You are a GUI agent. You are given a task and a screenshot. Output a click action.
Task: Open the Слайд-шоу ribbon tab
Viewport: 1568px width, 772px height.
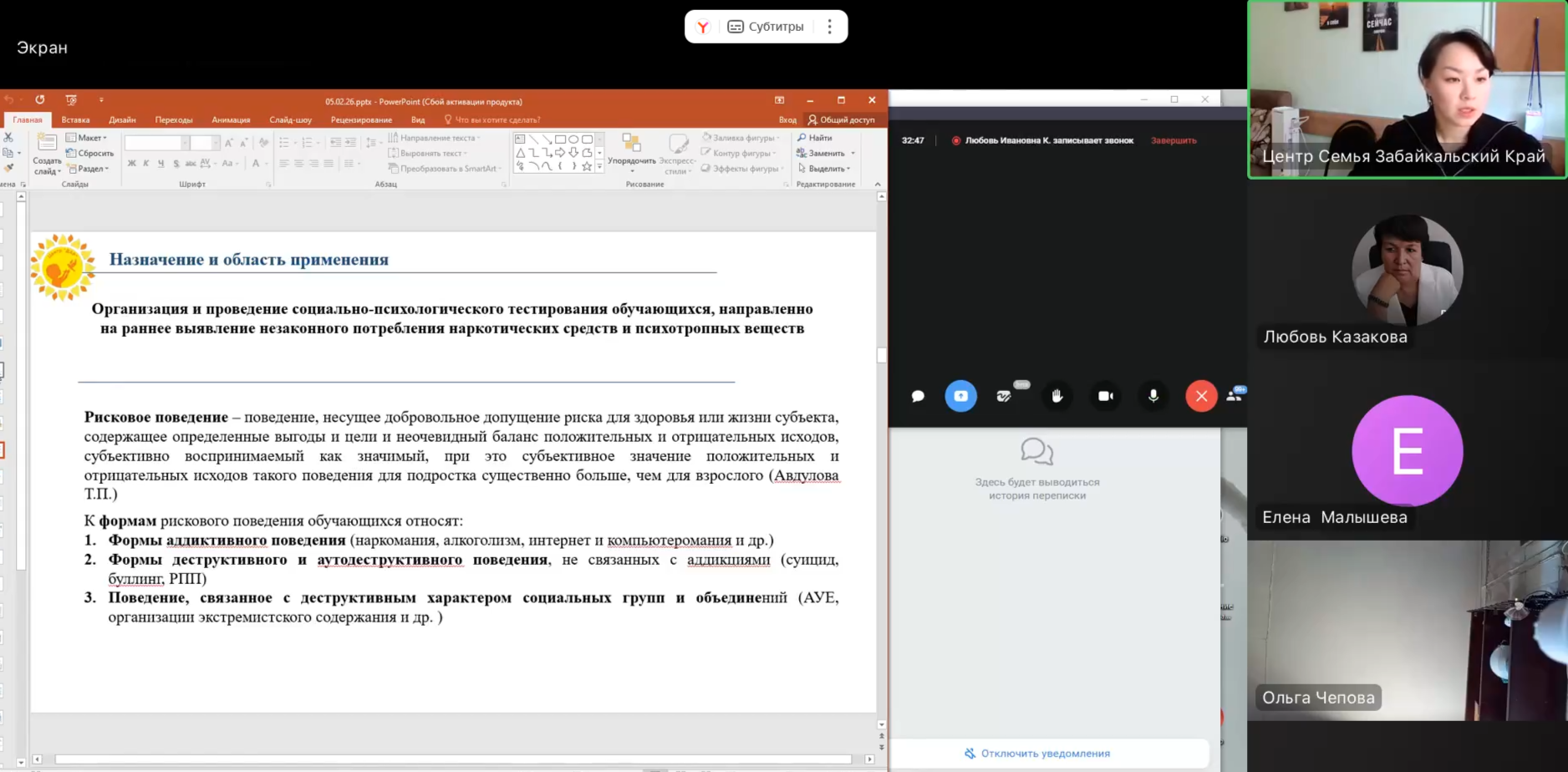290,120
